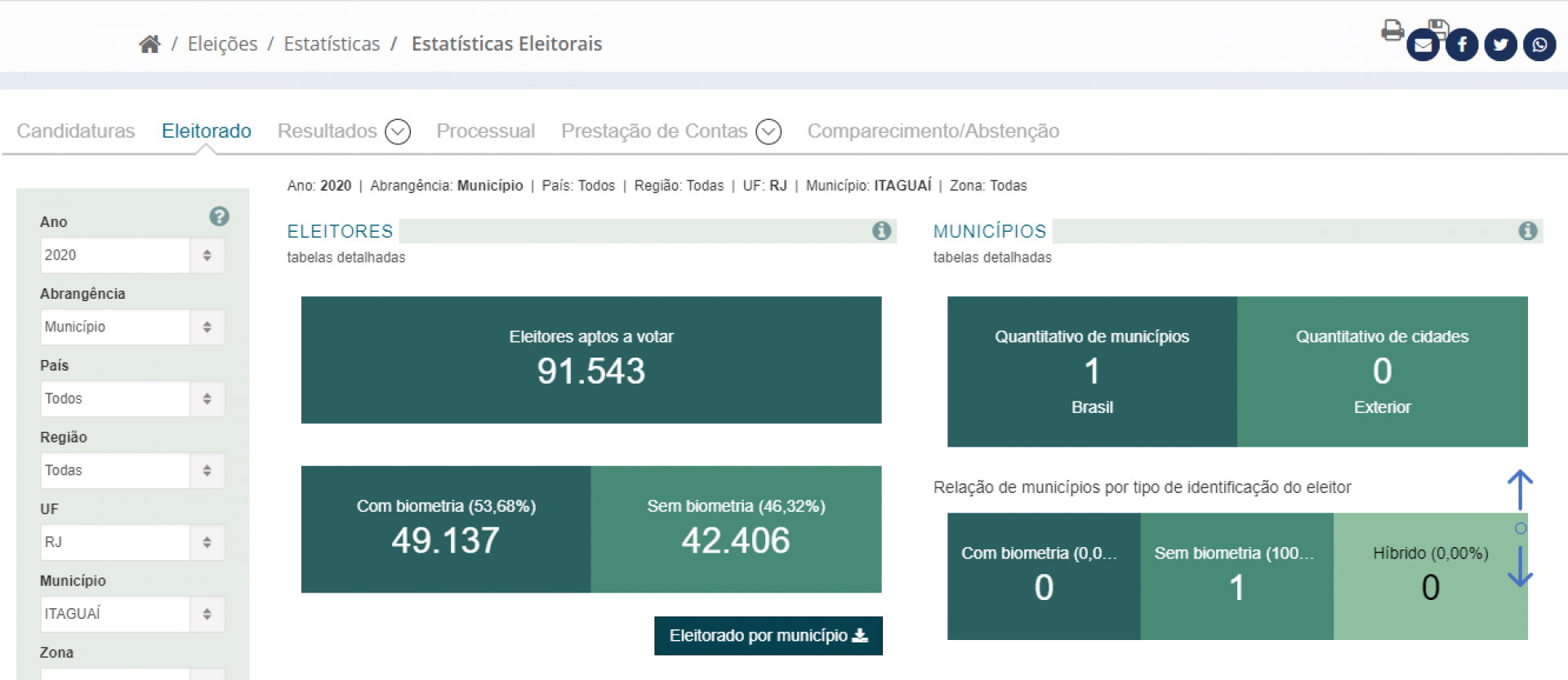Viewport: 1568px width, 680px height.
Task: Switch to Eleitorado tab
Action: 207,131
